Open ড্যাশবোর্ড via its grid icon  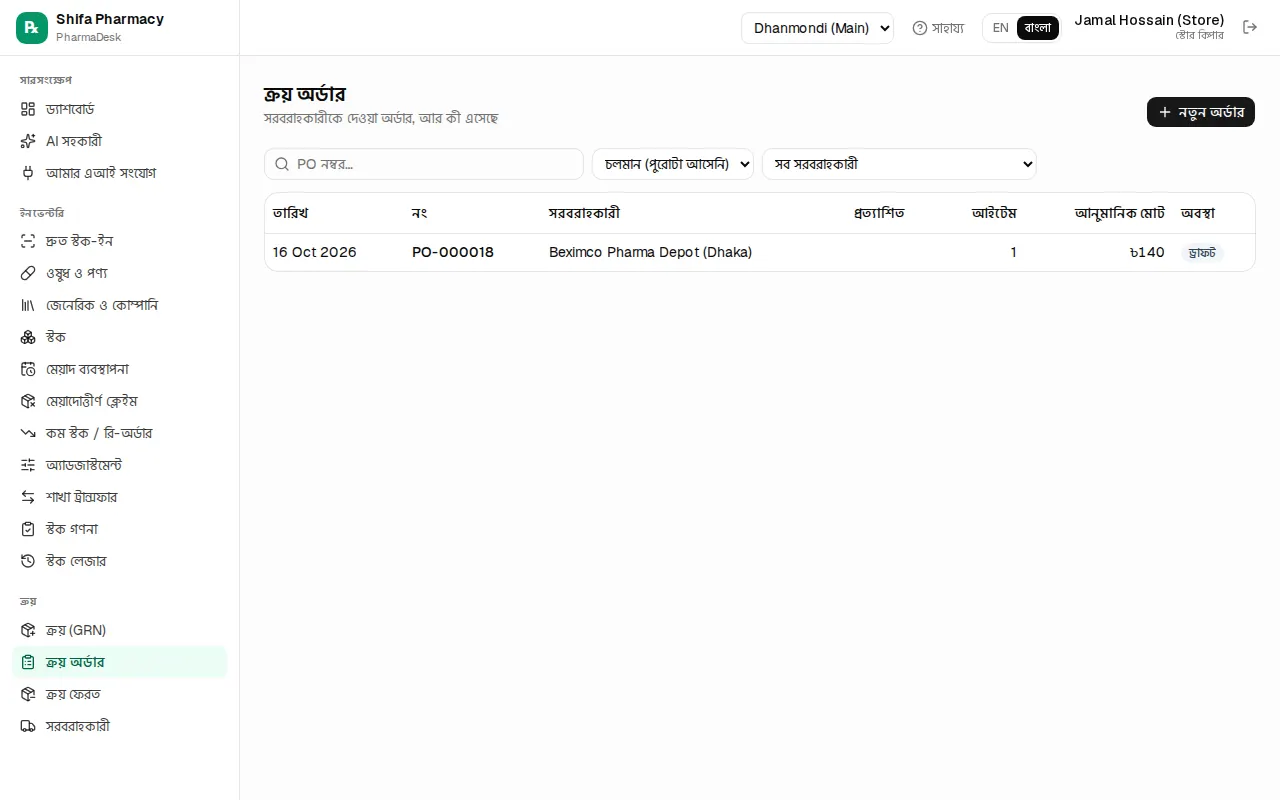28,109
